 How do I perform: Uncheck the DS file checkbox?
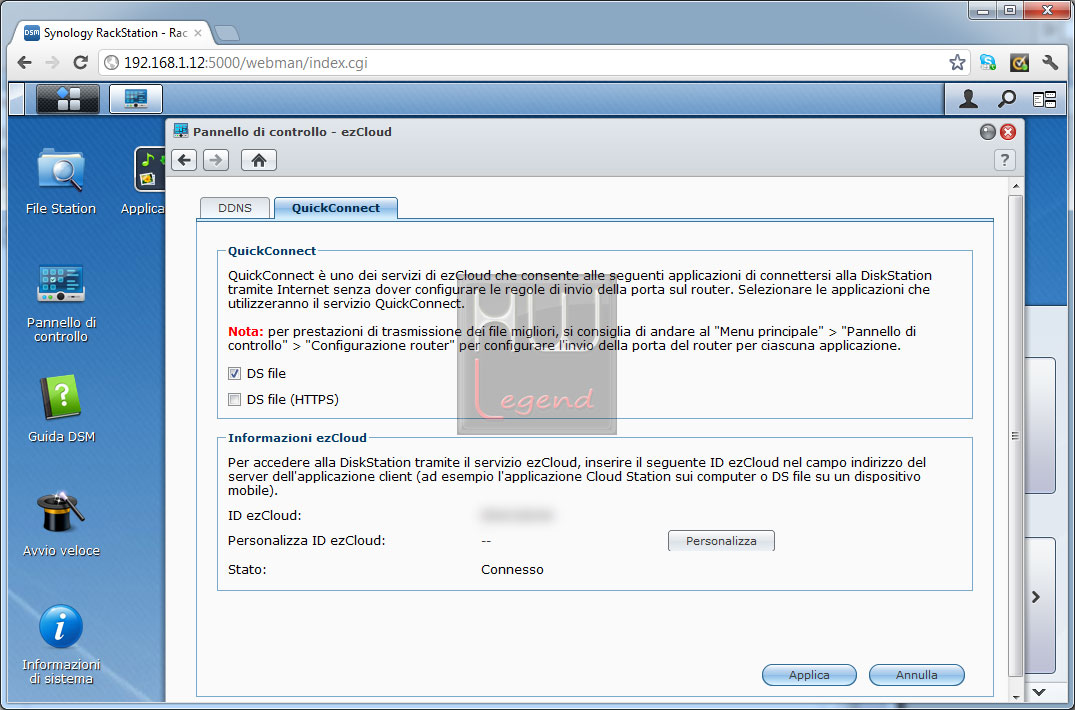tap(234, 374)
